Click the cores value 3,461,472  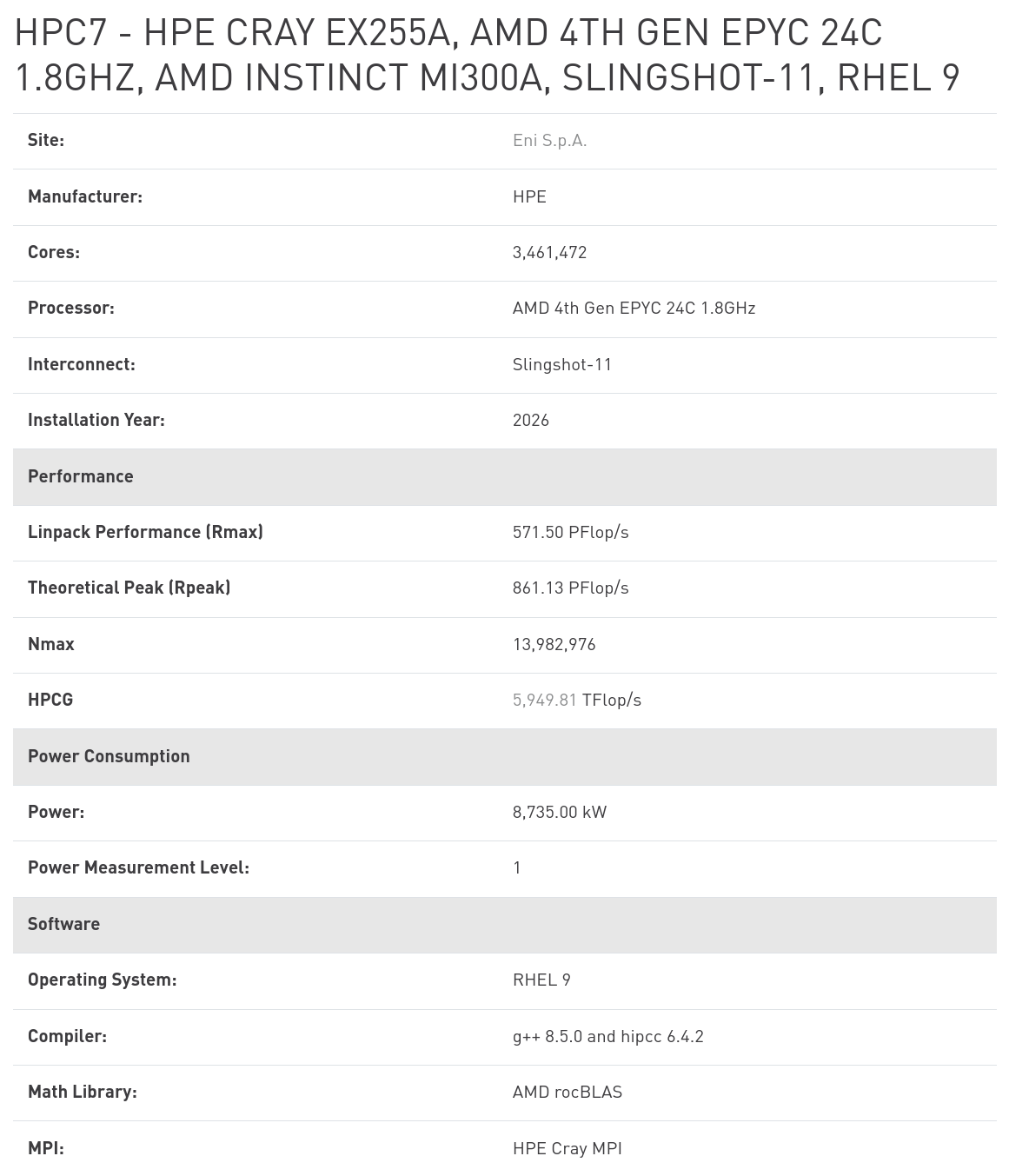pyautogui.click(x=550, y=253)
